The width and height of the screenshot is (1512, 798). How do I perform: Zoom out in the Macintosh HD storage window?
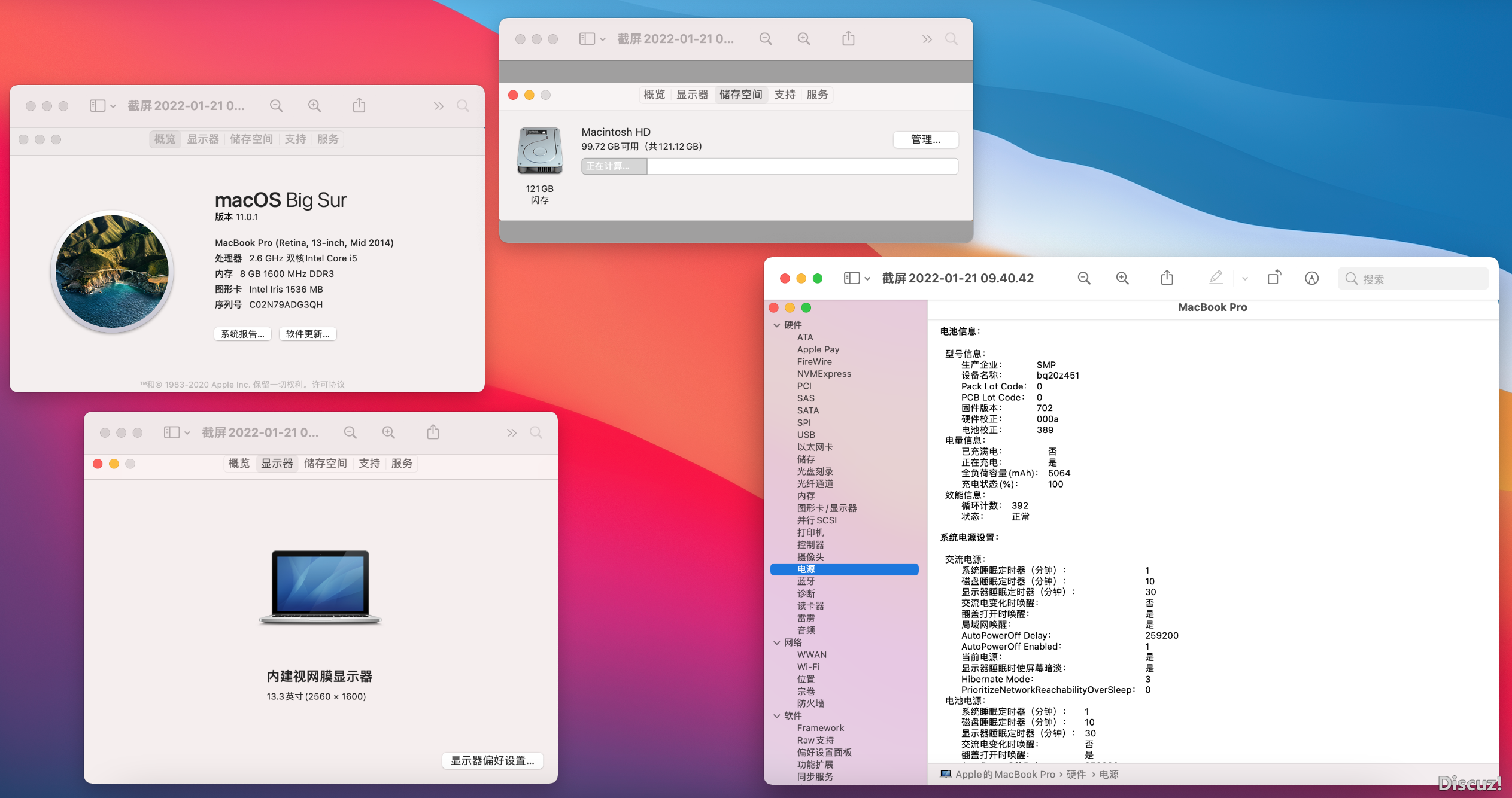coord(766,39)
